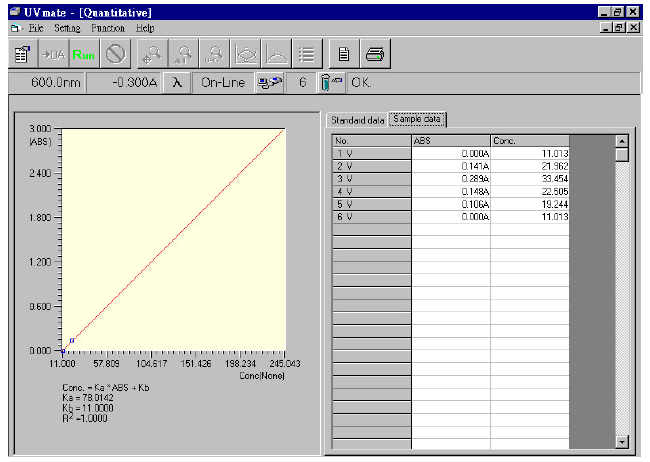This screenshot has width=650, height=462.
Task: Click the λ wavelength button
Action: tap(176, 84)
